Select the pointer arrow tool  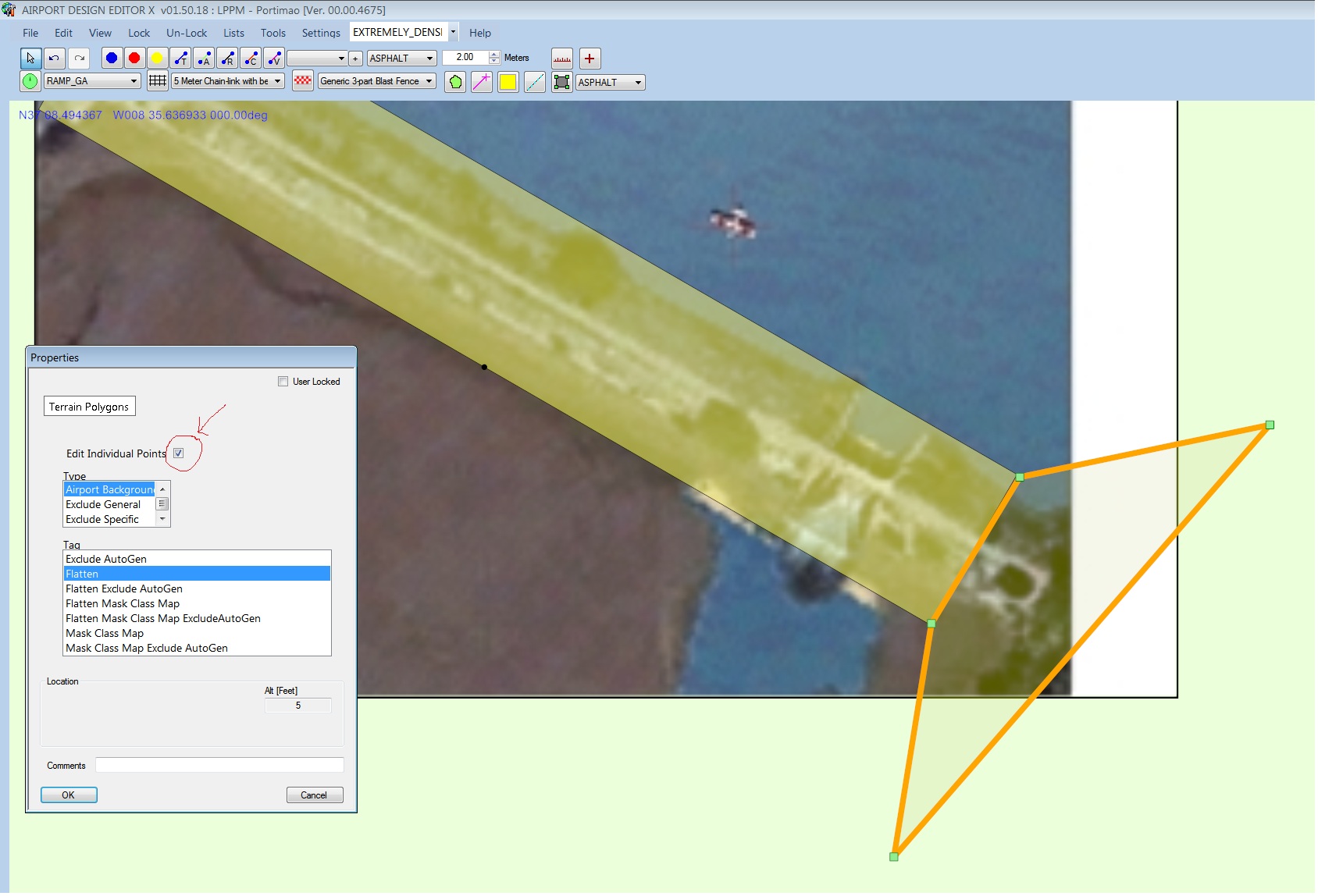click(x=30, y=59)
